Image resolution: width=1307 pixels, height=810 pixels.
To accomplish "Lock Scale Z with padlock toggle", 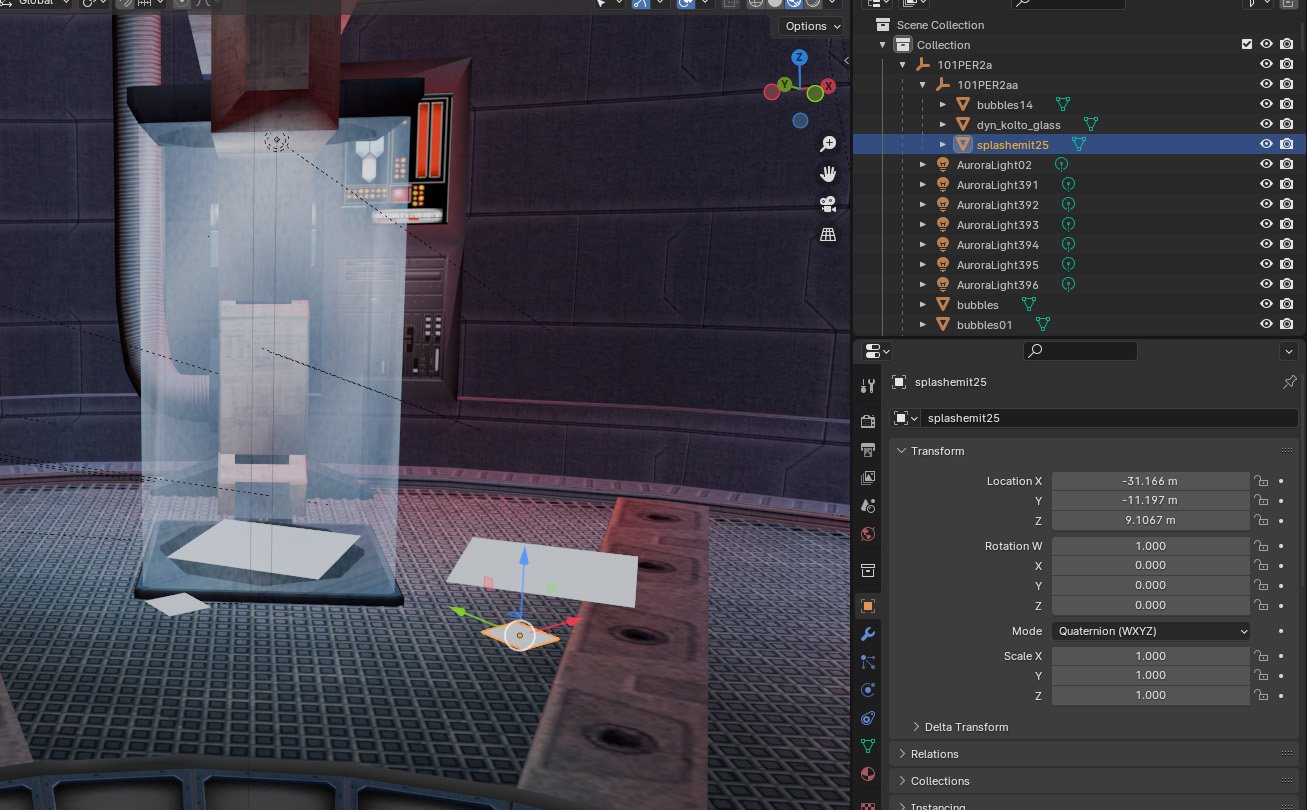I will [x=1262, y=695].
